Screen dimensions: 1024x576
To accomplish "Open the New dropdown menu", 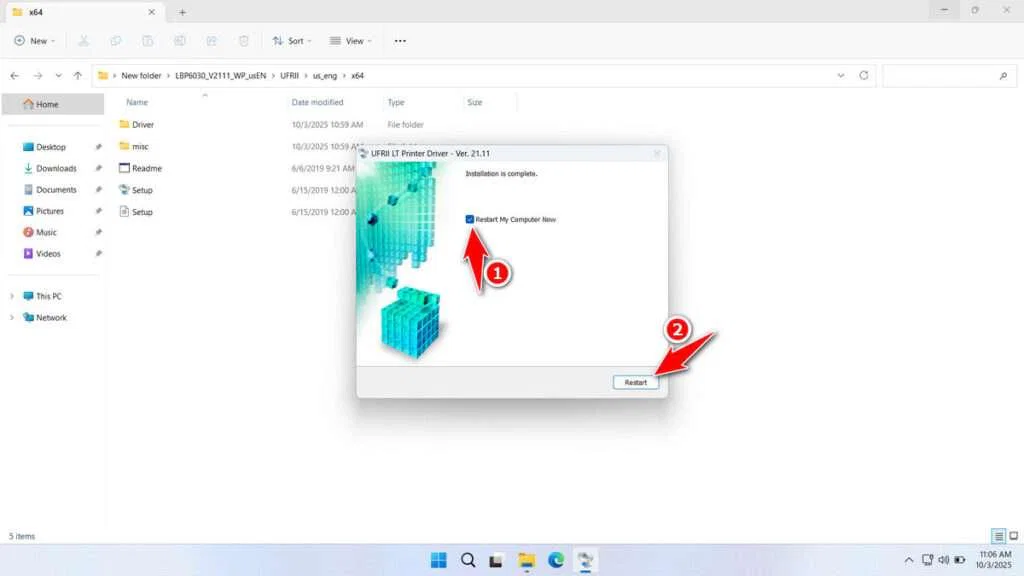I will click(x=35, y=41).
